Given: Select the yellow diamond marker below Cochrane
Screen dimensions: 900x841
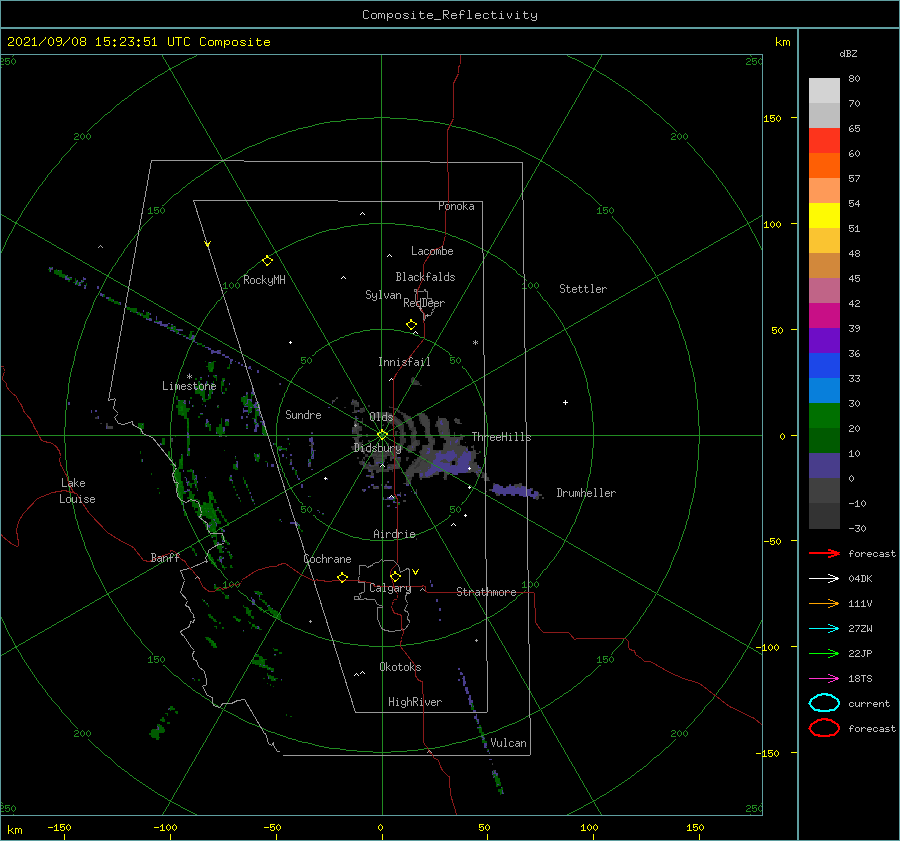Looking at the screenshot, I should (x=343, y=578).
